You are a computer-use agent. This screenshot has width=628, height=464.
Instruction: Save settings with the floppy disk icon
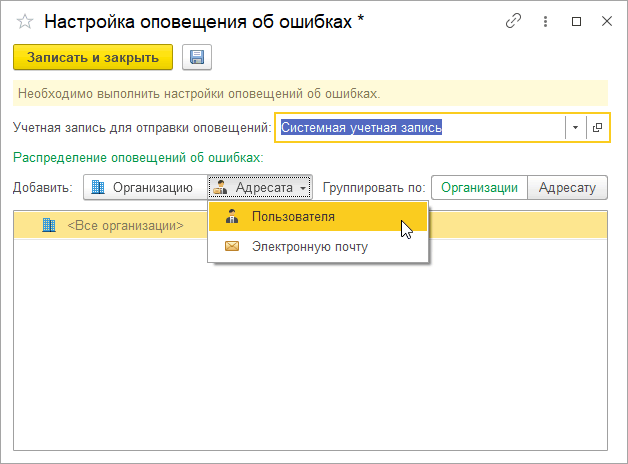click(x=196, y=58)
